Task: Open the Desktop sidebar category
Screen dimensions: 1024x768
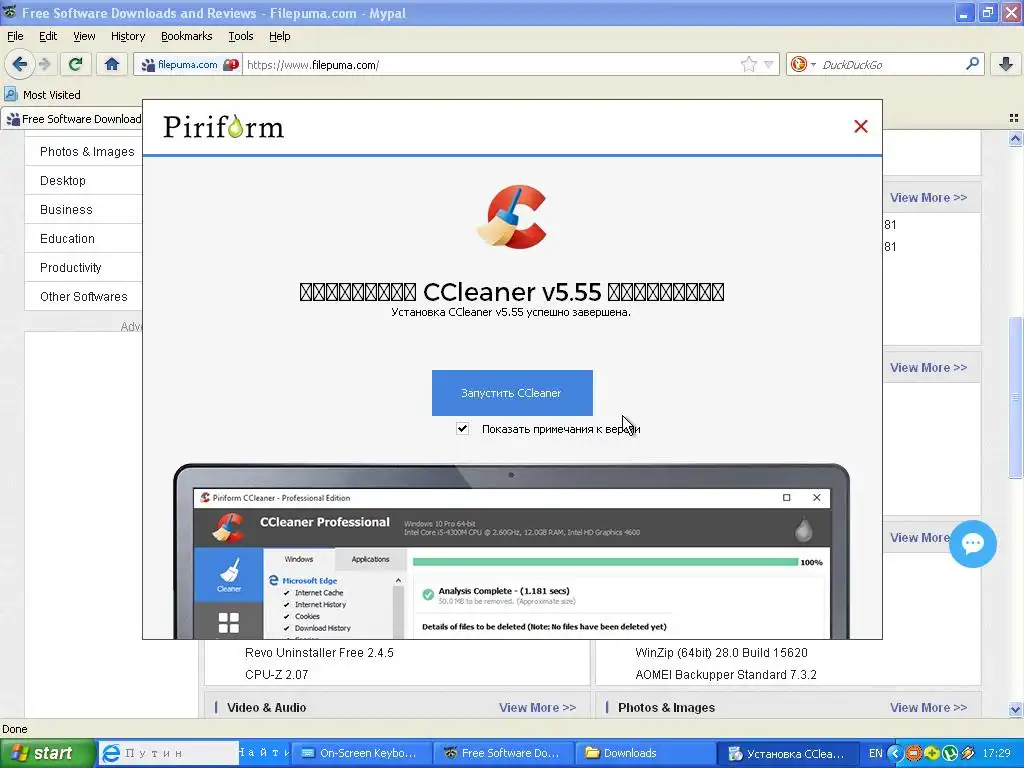Action: (x=63, y=180)
